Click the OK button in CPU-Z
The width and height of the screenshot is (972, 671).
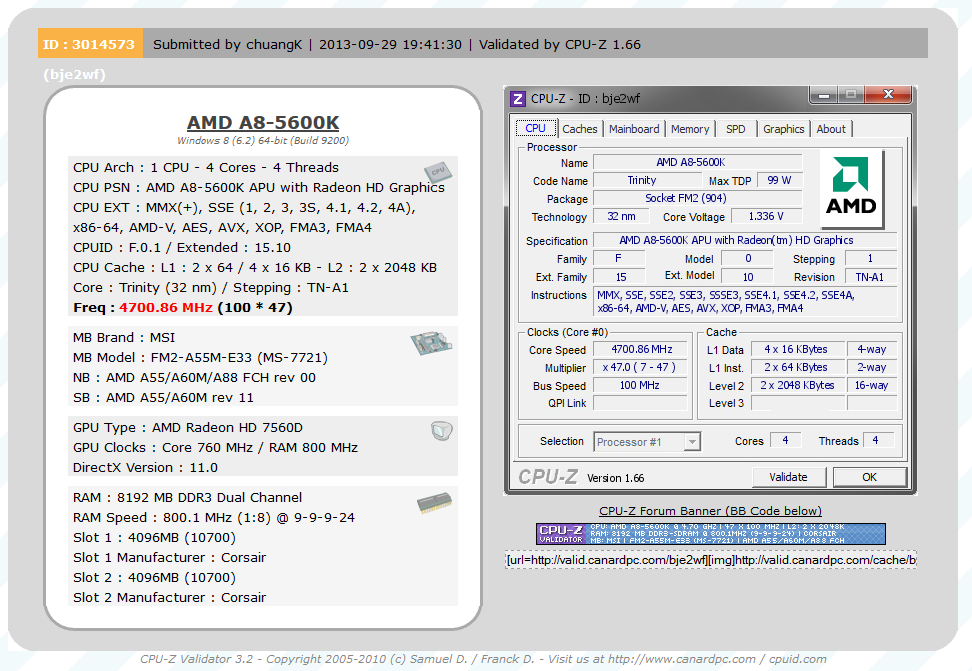(869, 477)
